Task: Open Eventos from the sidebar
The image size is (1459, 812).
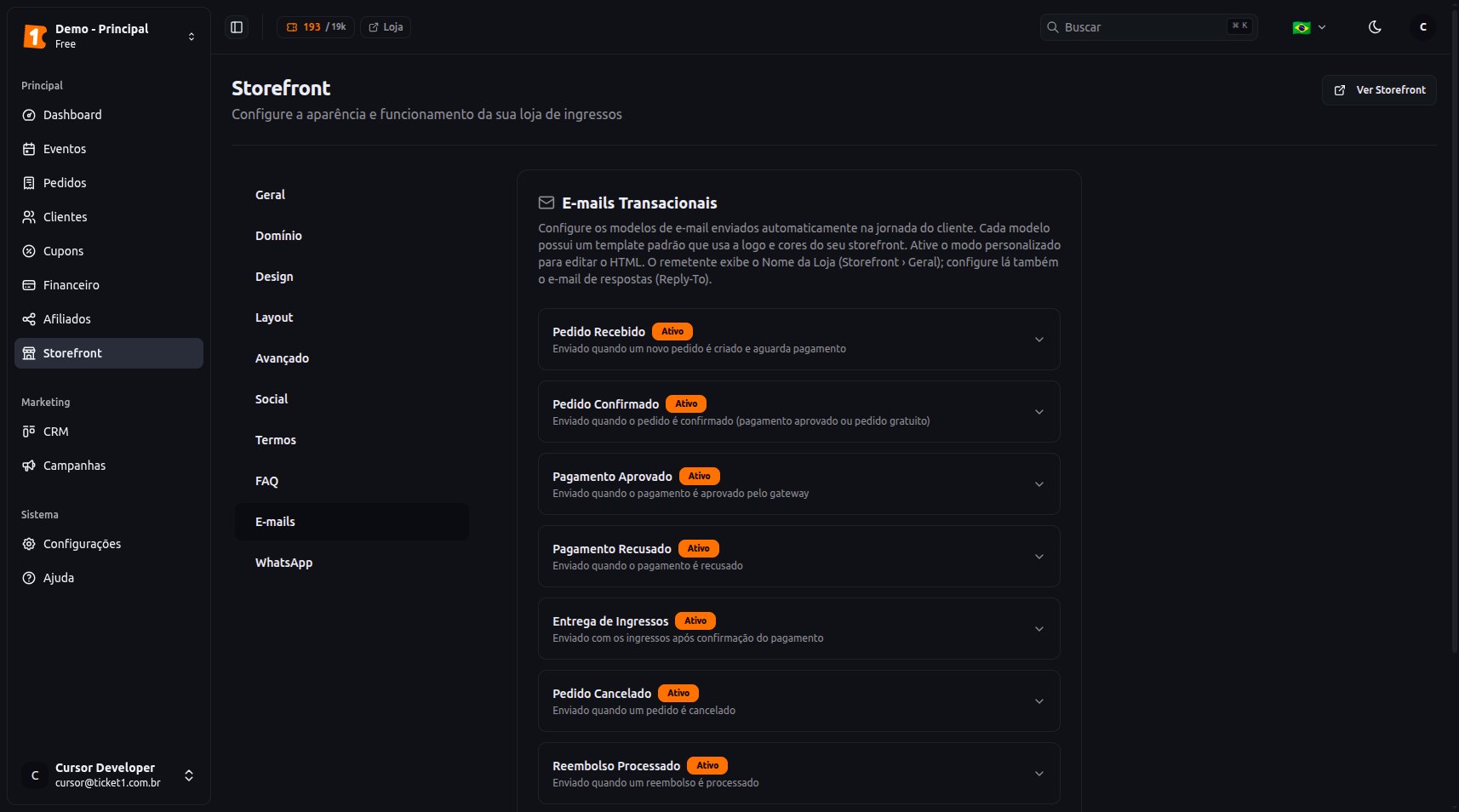Action: [109, 149]
